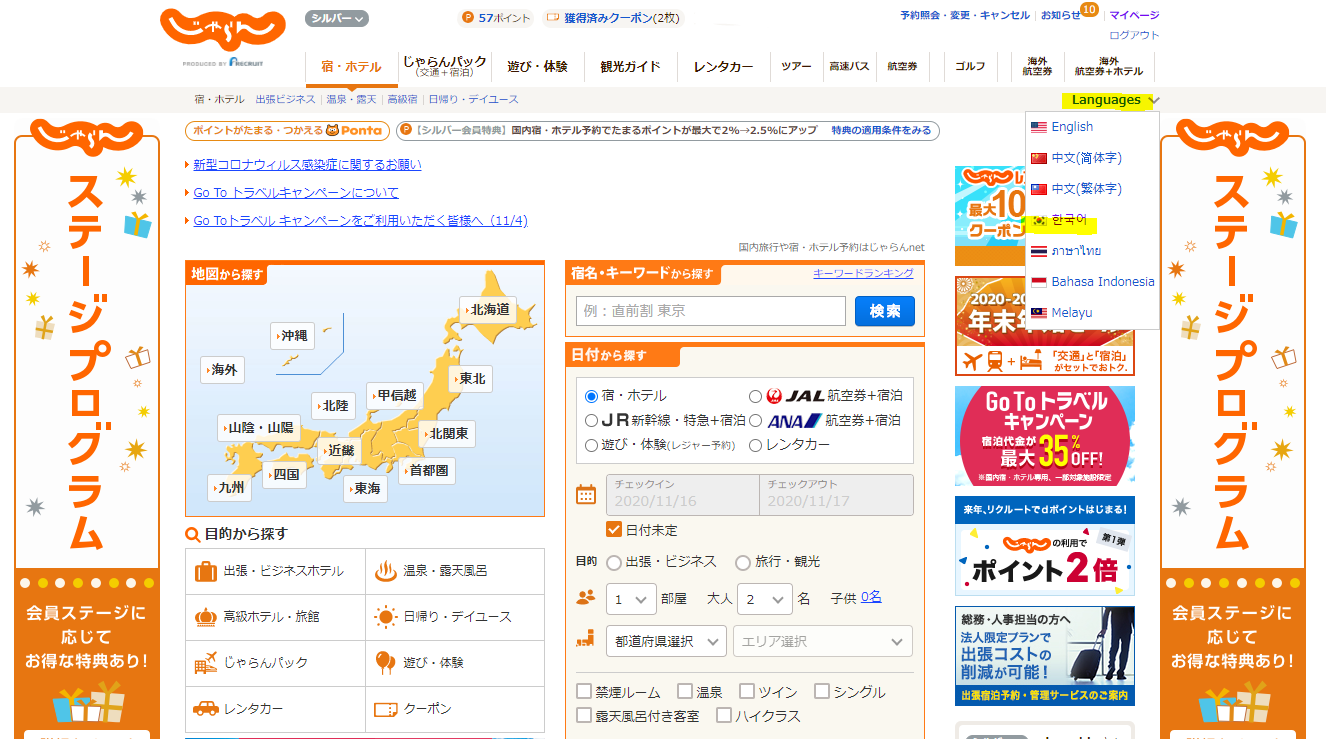Check the ハイクラス checkbox
Viewport: 1326px width, 739px height.
(723, 715)
